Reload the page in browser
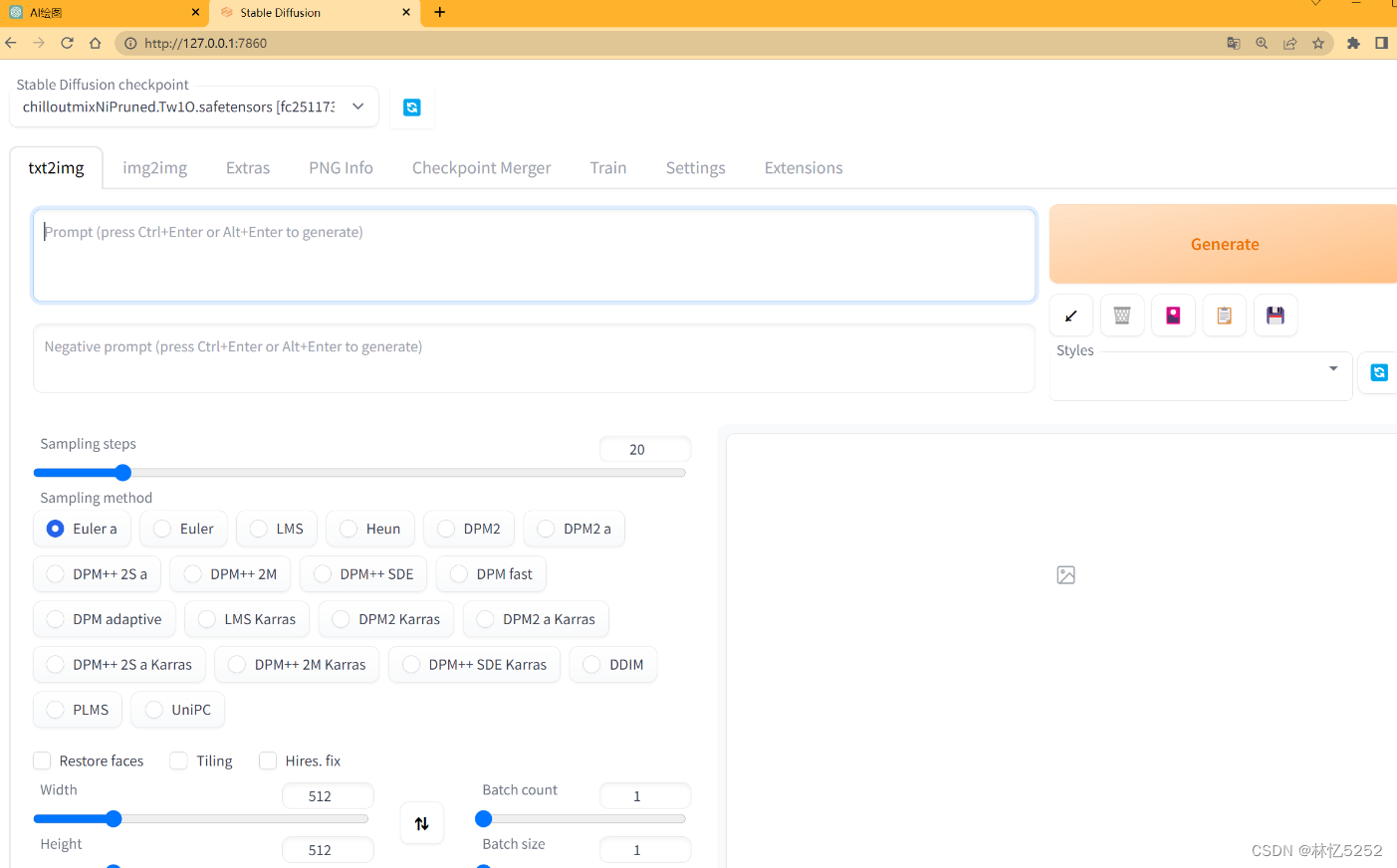The height and width of the screenshot is (868, 1397). coord(67,43)
